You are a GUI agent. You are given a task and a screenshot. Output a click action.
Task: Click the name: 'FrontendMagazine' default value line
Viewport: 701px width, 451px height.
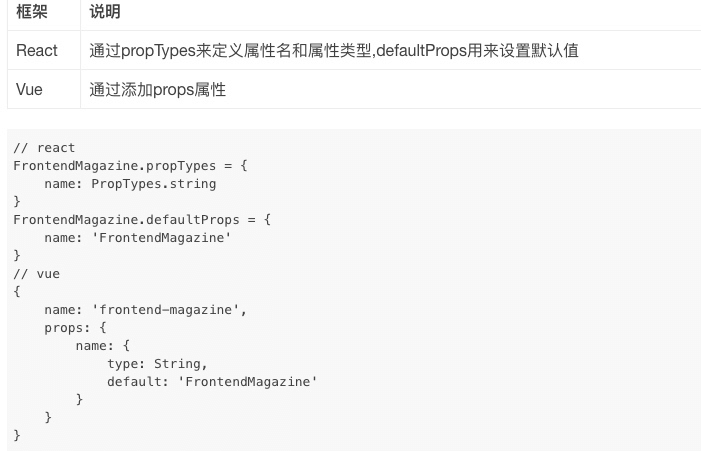[x=138, y=238]
